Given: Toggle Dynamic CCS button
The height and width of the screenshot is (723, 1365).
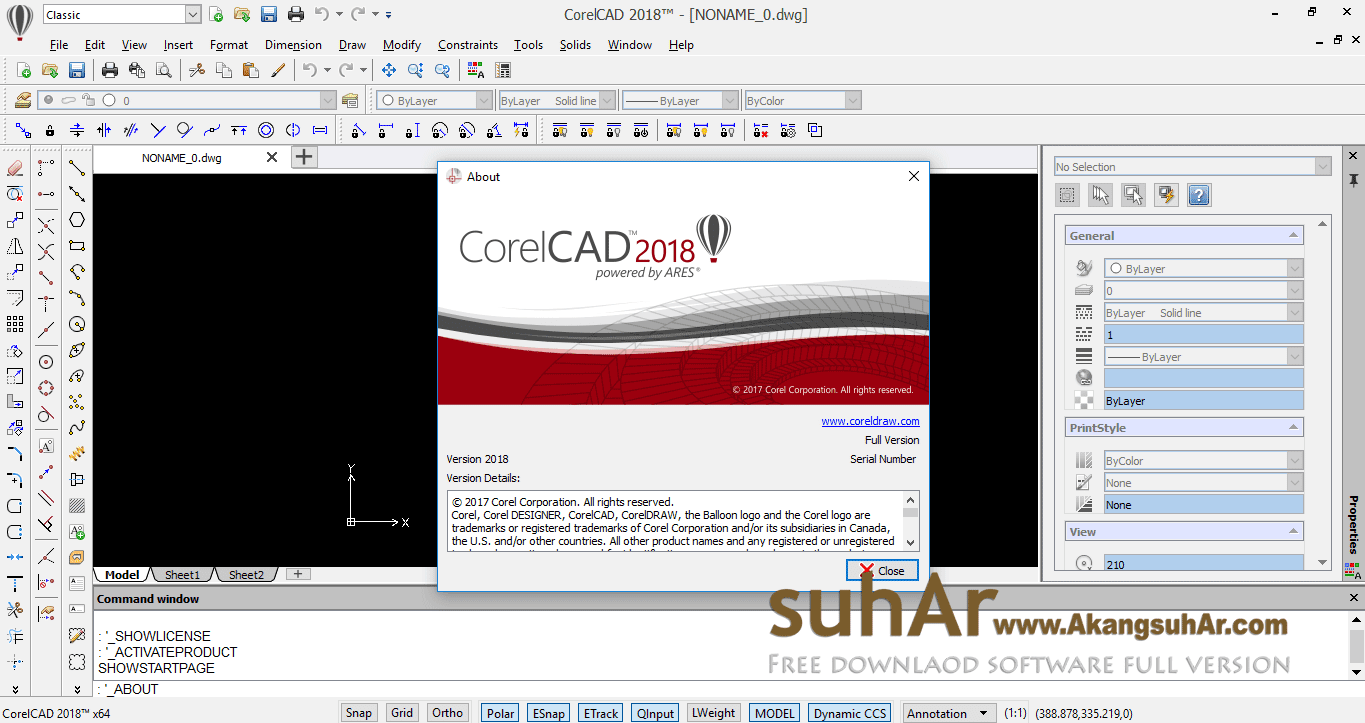Looking at the screenshot, I should 849,713.
